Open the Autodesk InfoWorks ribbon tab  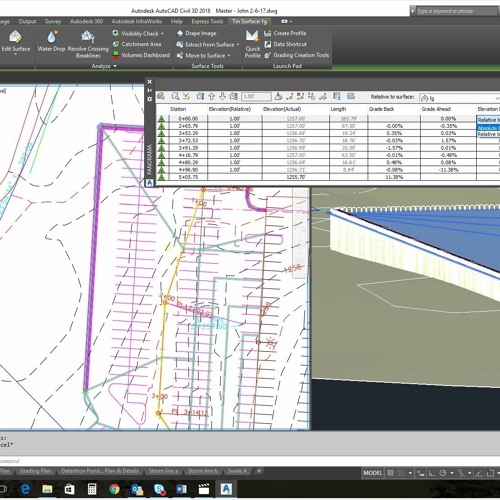pyautogui.click(x=137, y=21)
